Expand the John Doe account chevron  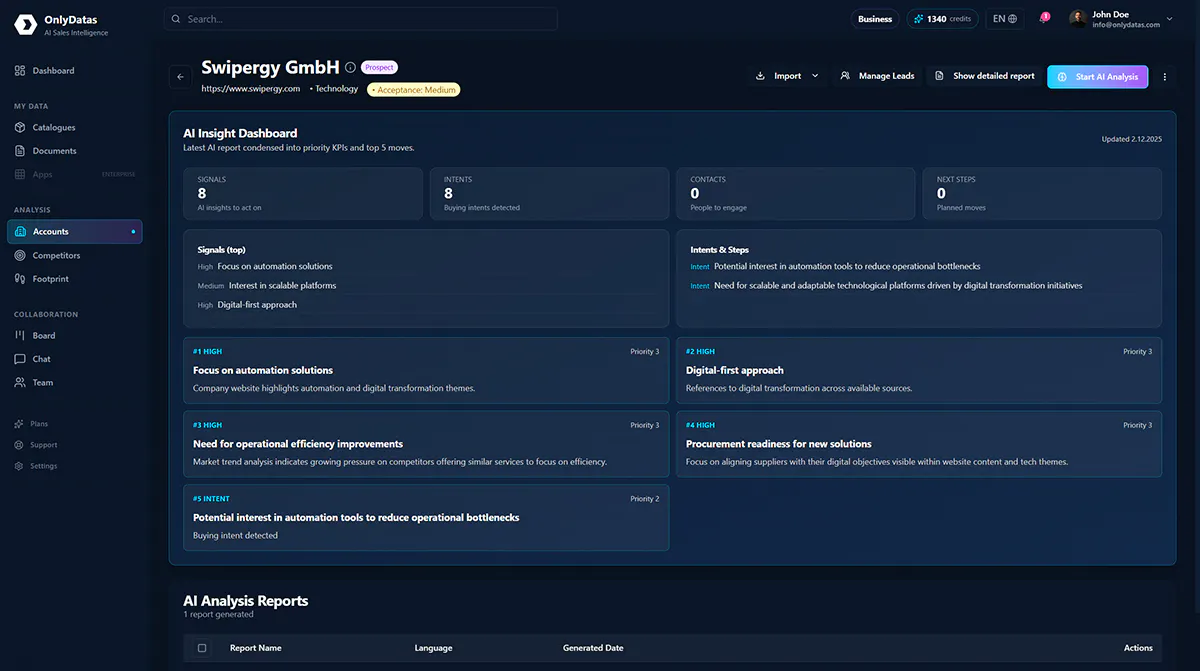coord(1170,19)
